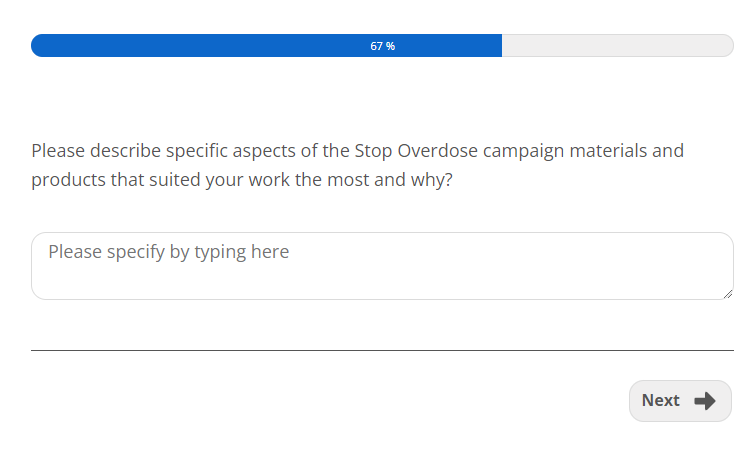Click the right end of the progress bar

tap(727, 46)
